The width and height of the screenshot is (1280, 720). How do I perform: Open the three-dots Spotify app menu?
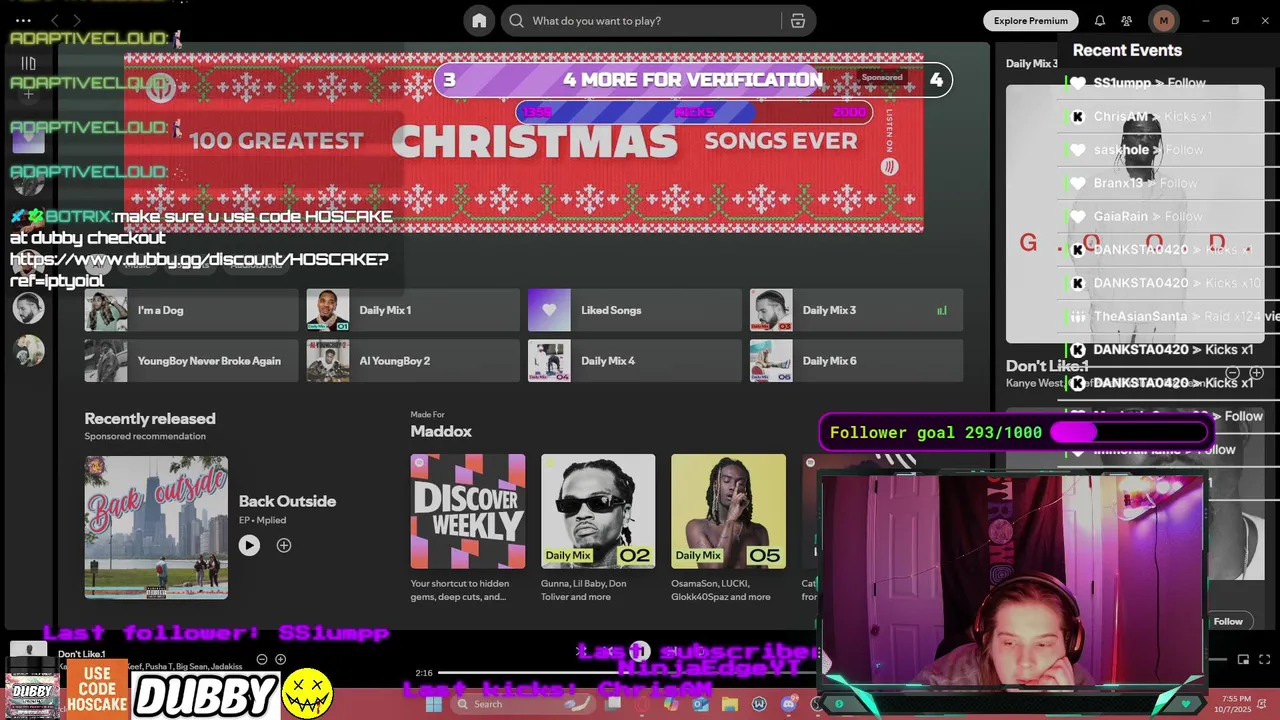tap(22, 20)
